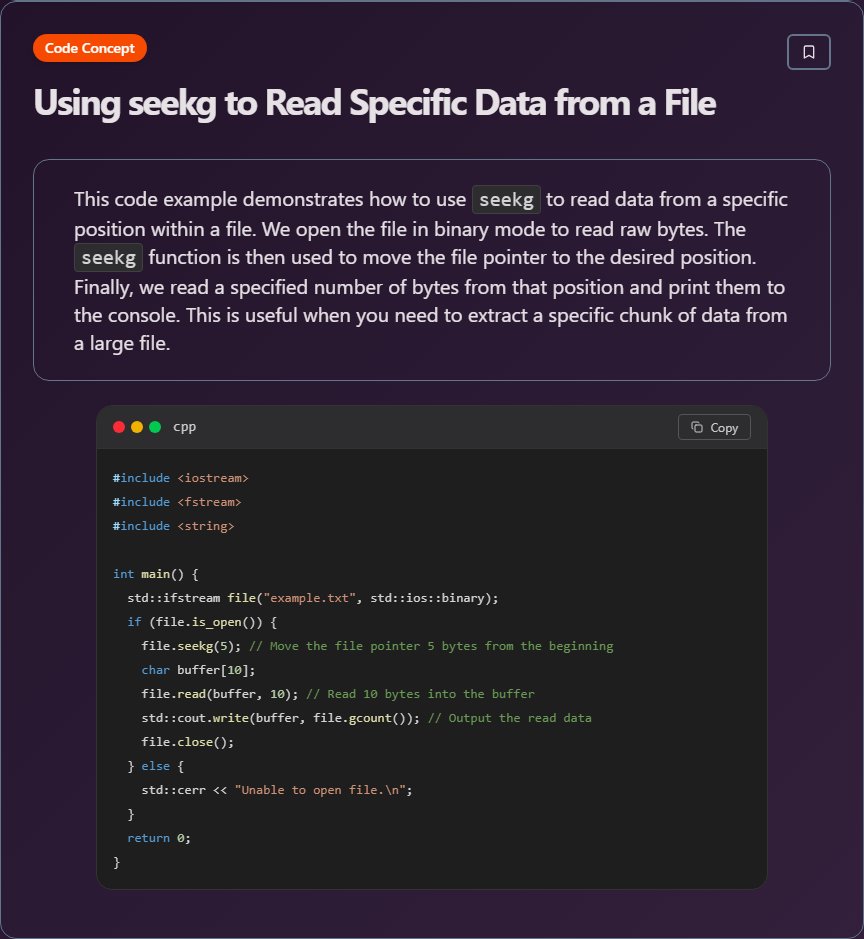
Task: Click the #include <fstream> code line
Action: pos(177,502)
